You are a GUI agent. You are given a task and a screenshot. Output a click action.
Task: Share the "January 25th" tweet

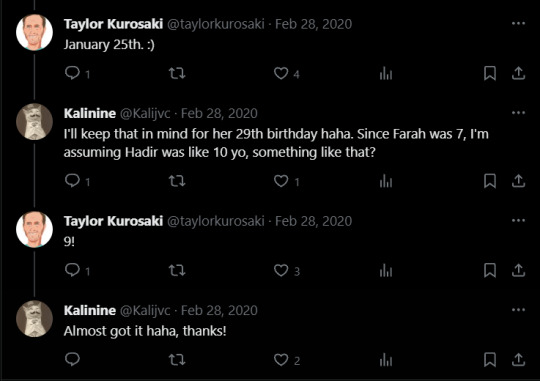(518, 73)
